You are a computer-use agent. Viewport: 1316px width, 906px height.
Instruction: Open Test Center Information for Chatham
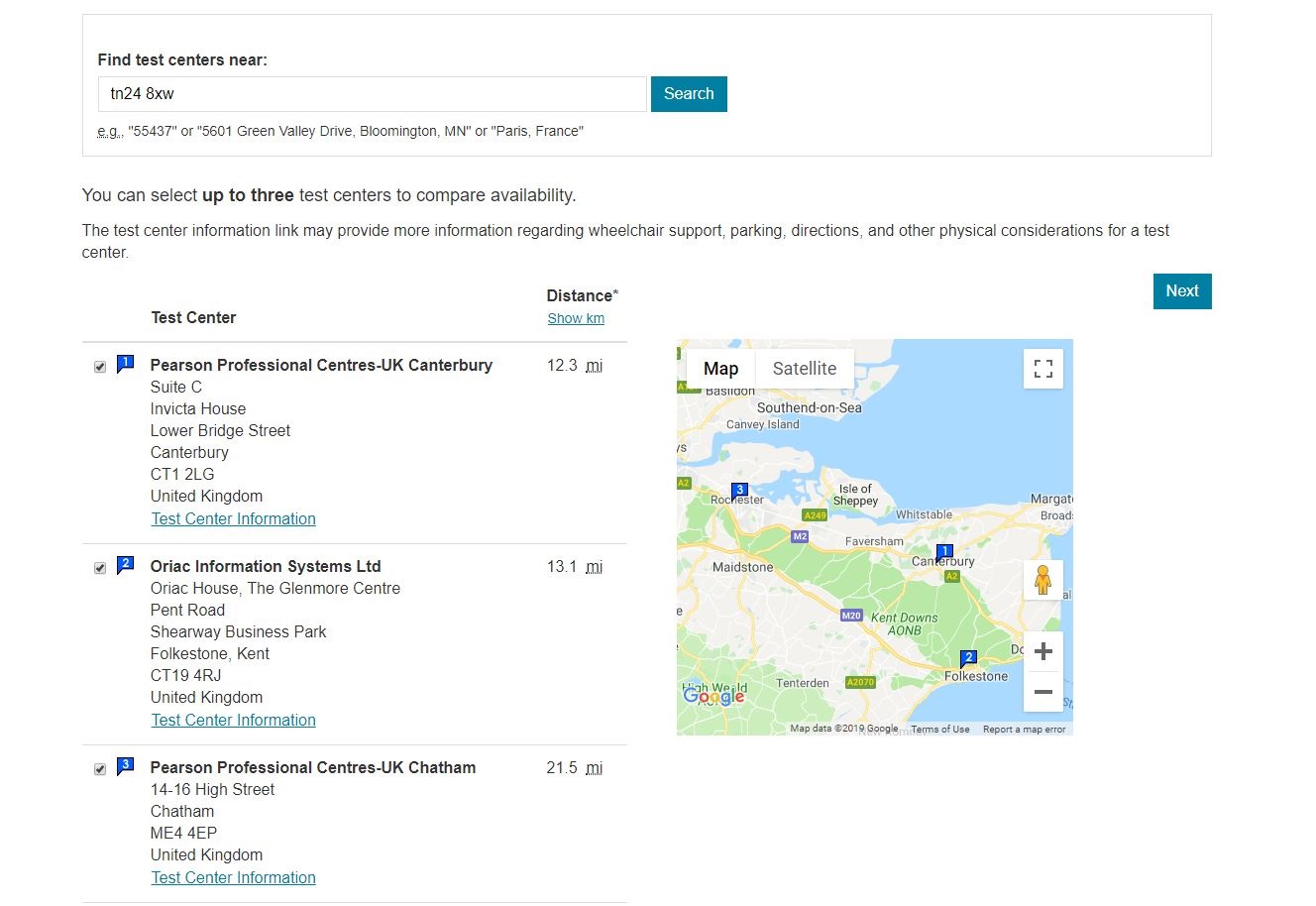pyautogui.click(x=233, y=877)
